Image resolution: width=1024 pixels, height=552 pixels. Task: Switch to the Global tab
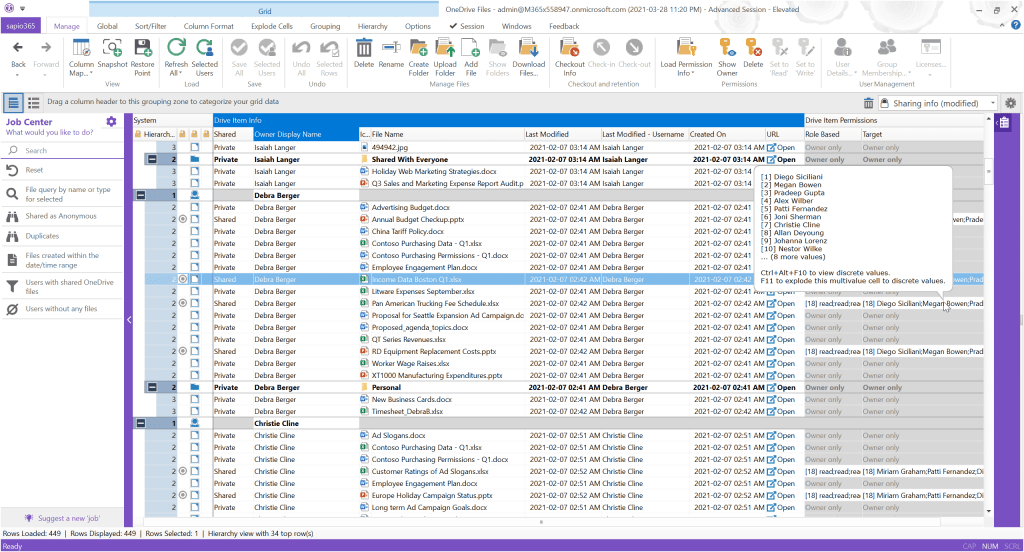(107, 26)
